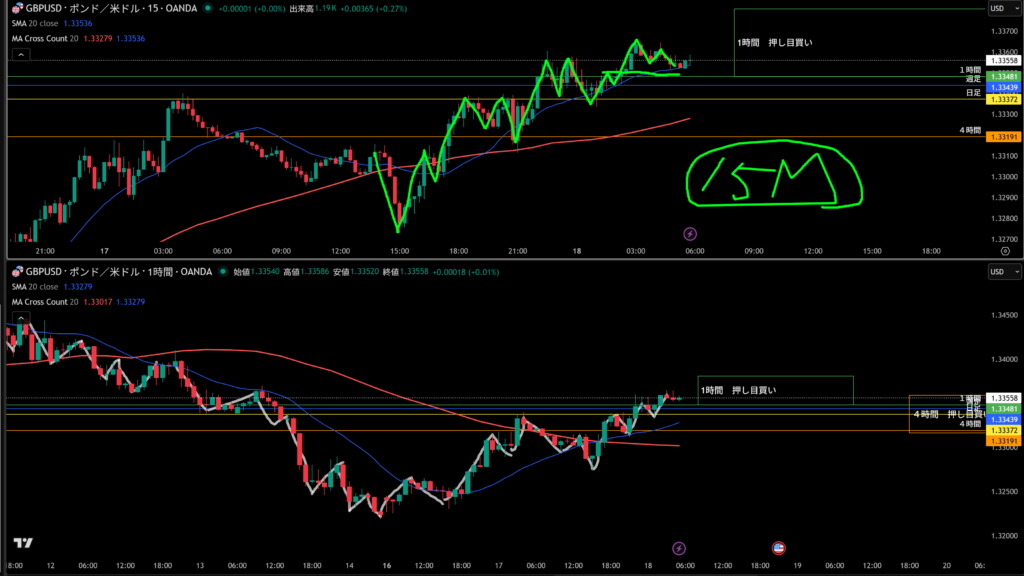Viewport: 1024px width, 576px height.
Task: Click the purple lightning event icon on the top chart
Action: [x=690, y=233]
